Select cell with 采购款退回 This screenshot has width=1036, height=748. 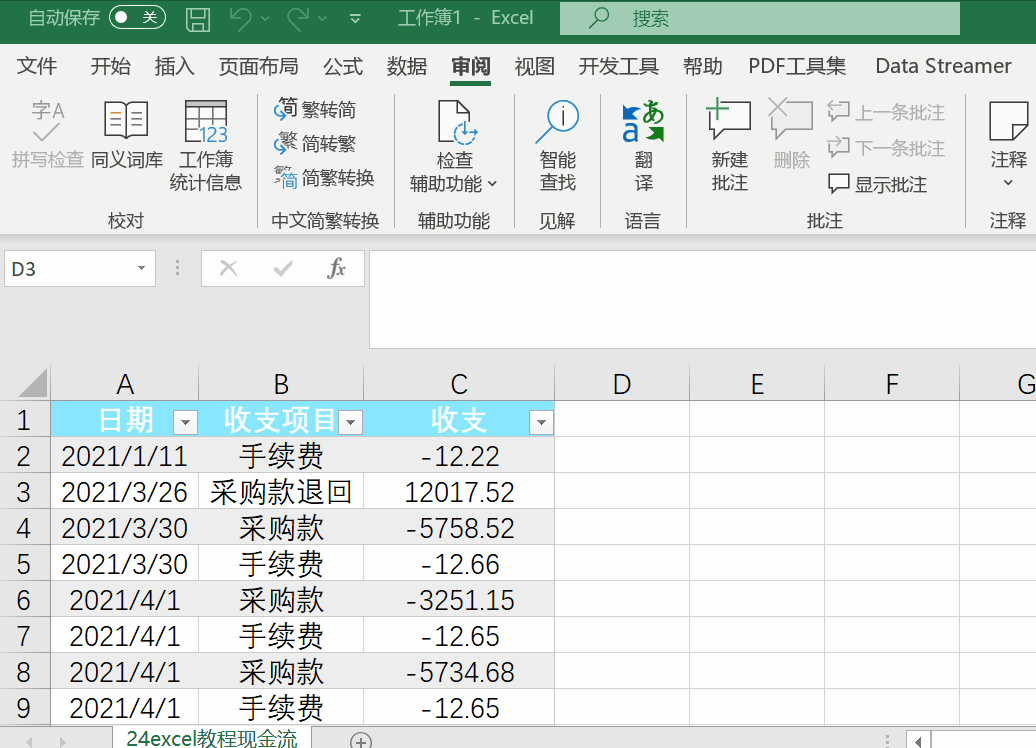click(281, 492)
